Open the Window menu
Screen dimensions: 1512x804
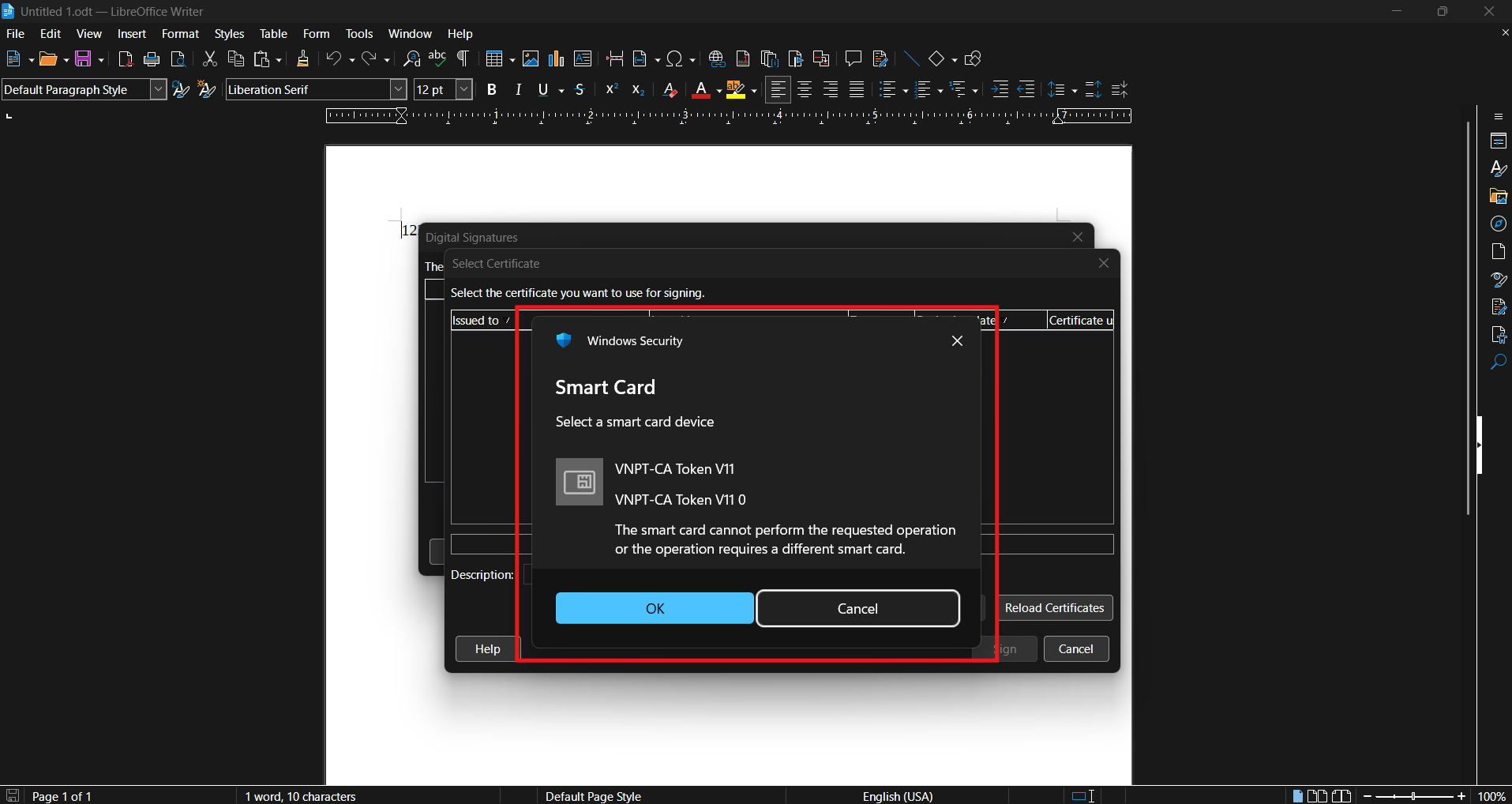[410, 34]
